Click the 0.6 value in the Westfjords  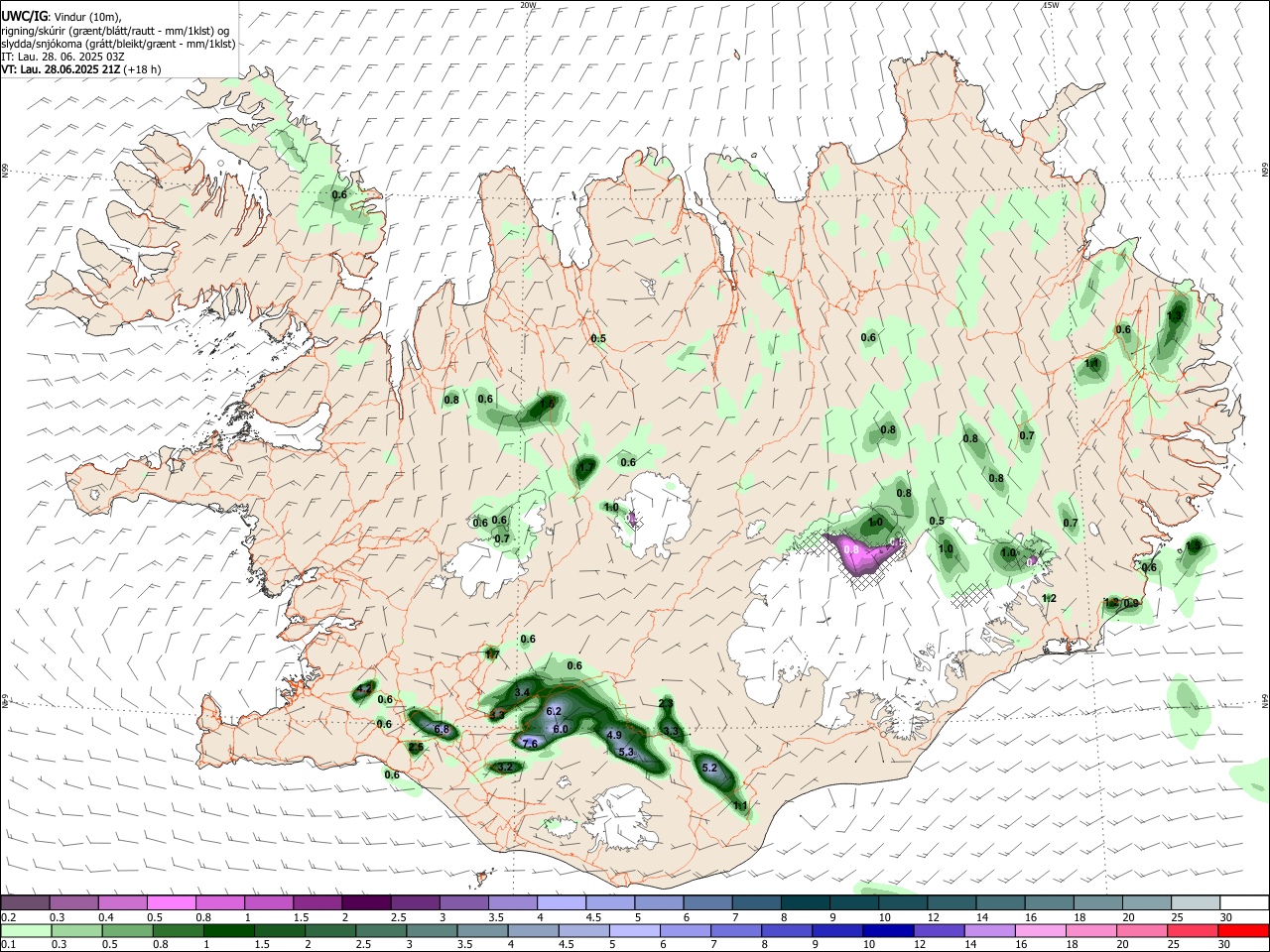click(339, 194)
